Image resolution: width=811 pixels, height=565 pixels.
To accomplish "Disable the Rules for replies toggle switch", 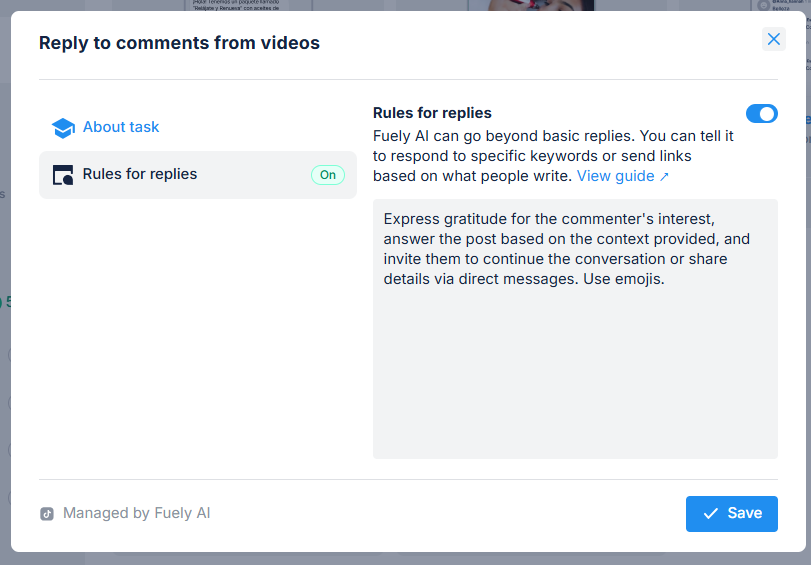I will pos(761,114).
